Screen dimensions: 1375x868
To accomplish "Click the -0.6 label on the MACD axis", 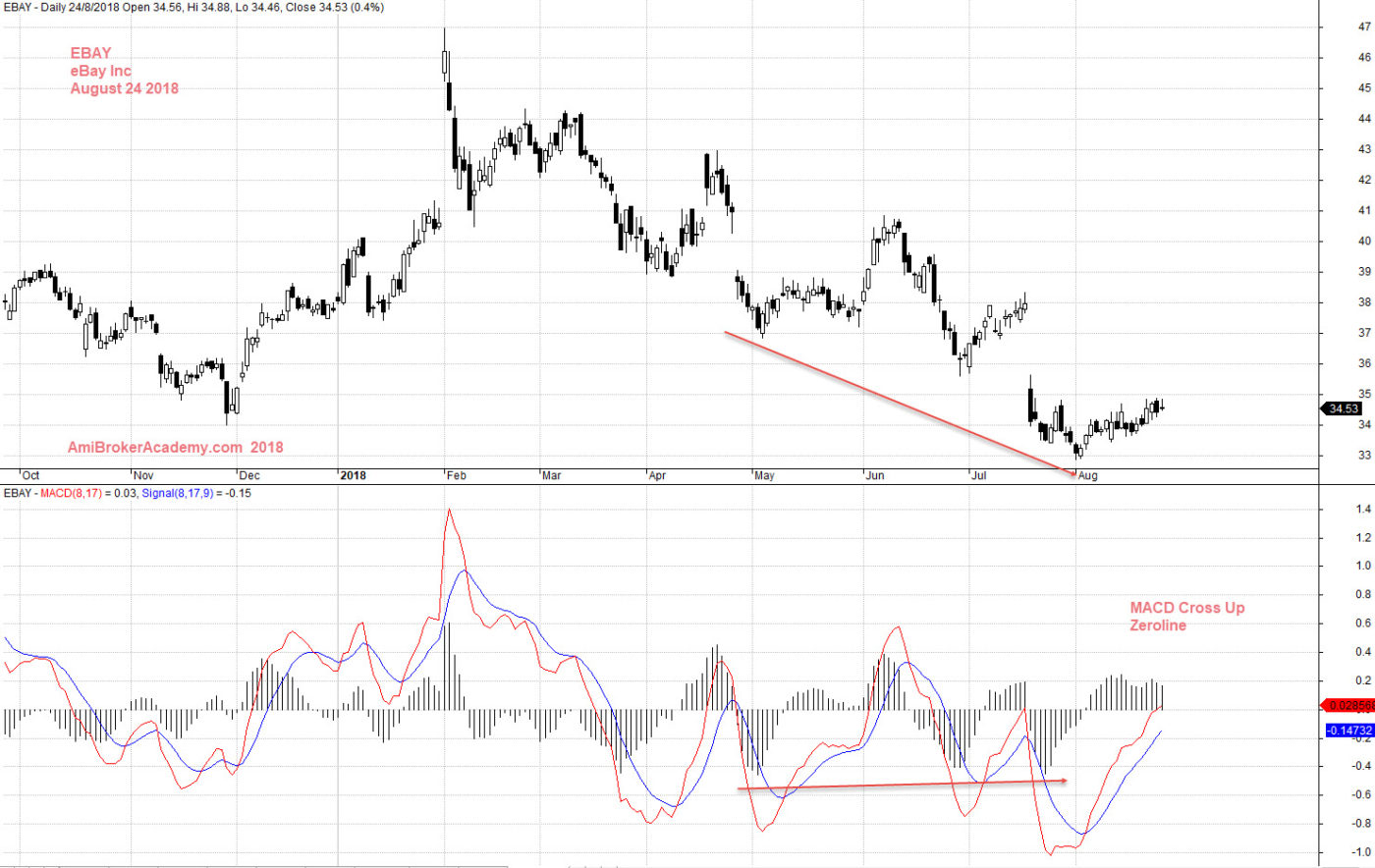I will point(1361,794).
